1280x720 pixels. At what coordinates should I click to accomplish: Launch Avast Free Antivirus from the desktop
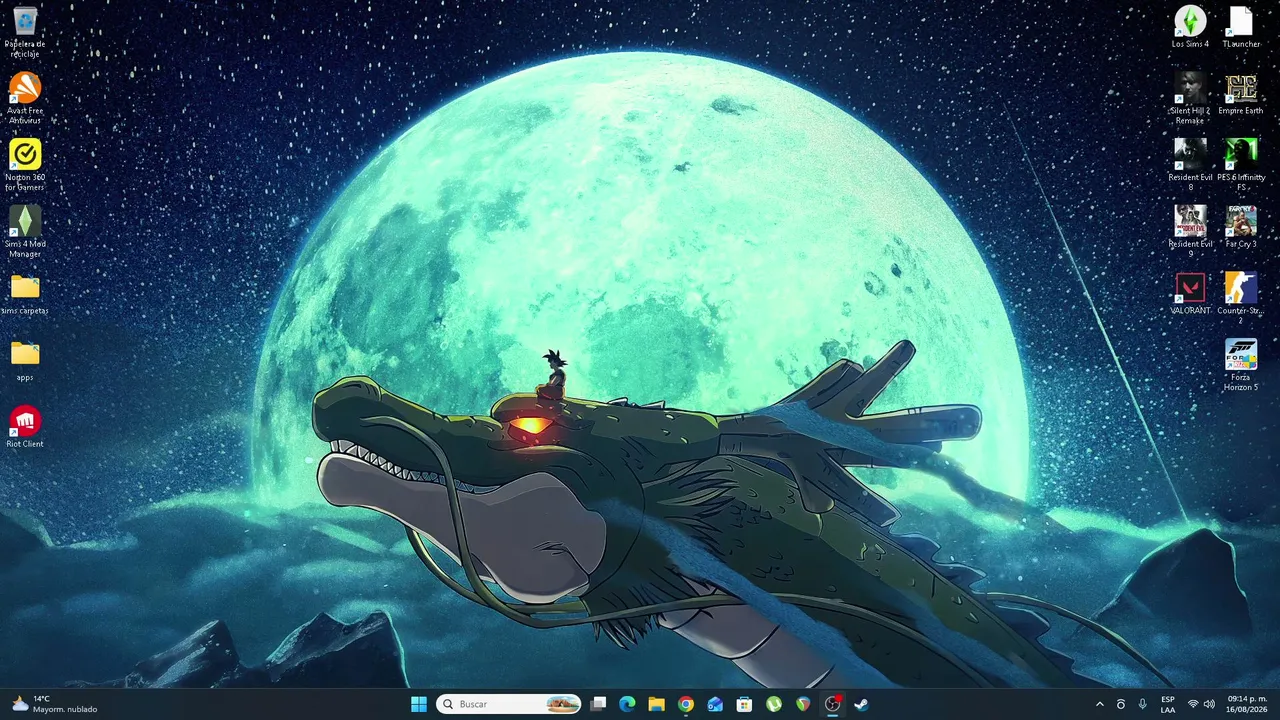click(x=25, y=99)
